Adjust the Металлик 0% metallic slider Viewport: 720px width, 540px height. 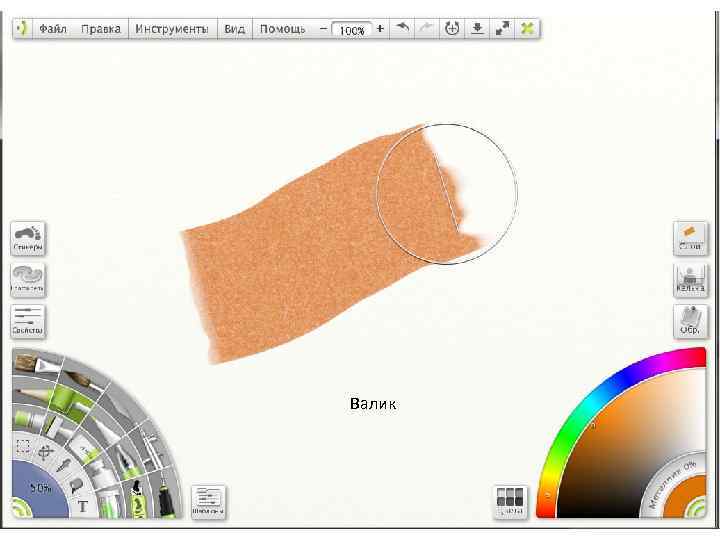tap(671, 483)
